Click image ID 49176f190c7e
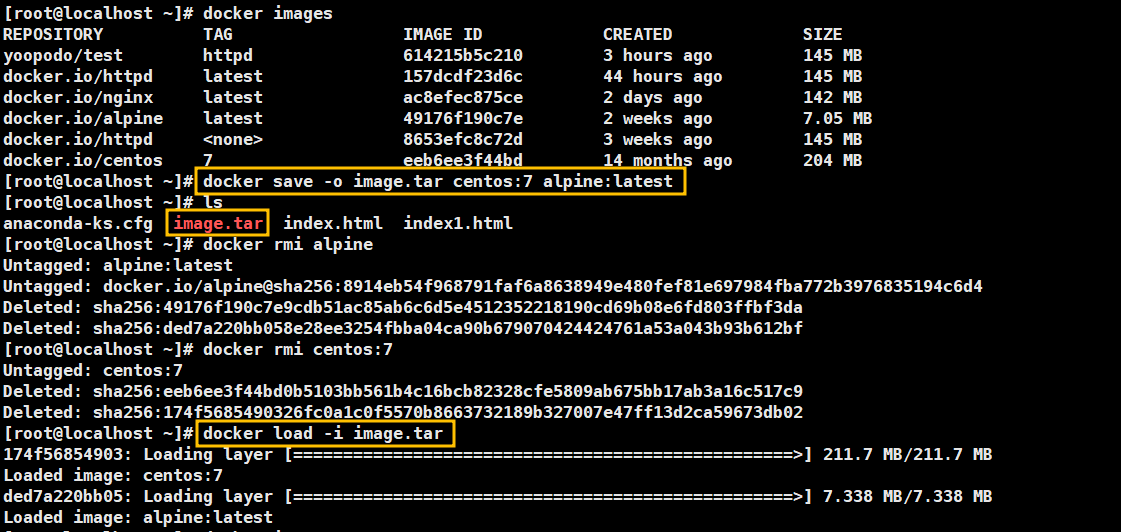 (463, 119)
